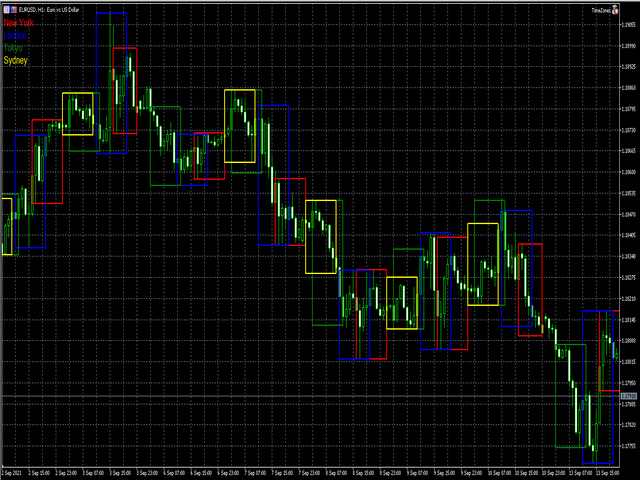Click the '13 Sep 15:00' time axis label
Viewport: 640px width, 480px height.
click(607, 473)
